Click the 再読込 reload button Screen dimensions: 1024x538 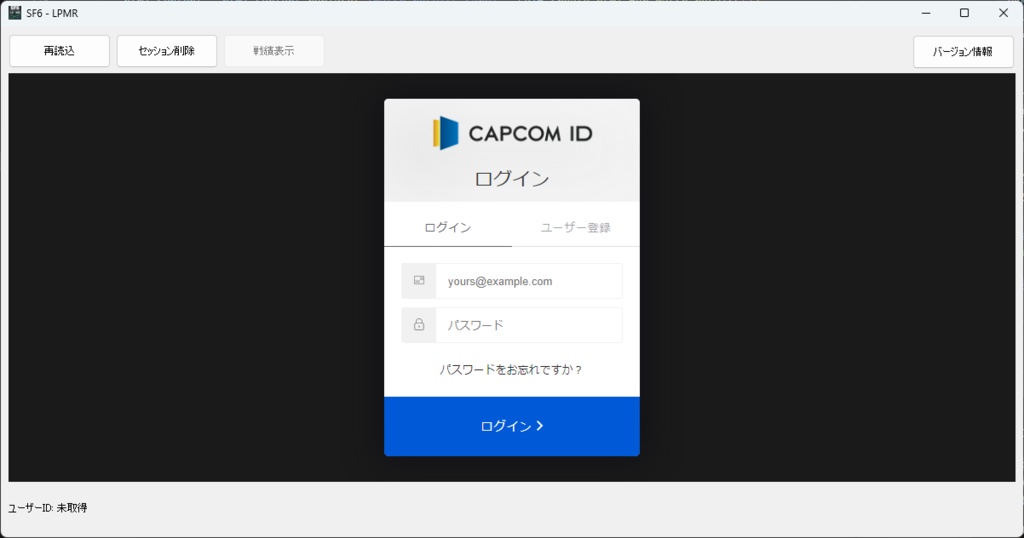tap(59, 51)
